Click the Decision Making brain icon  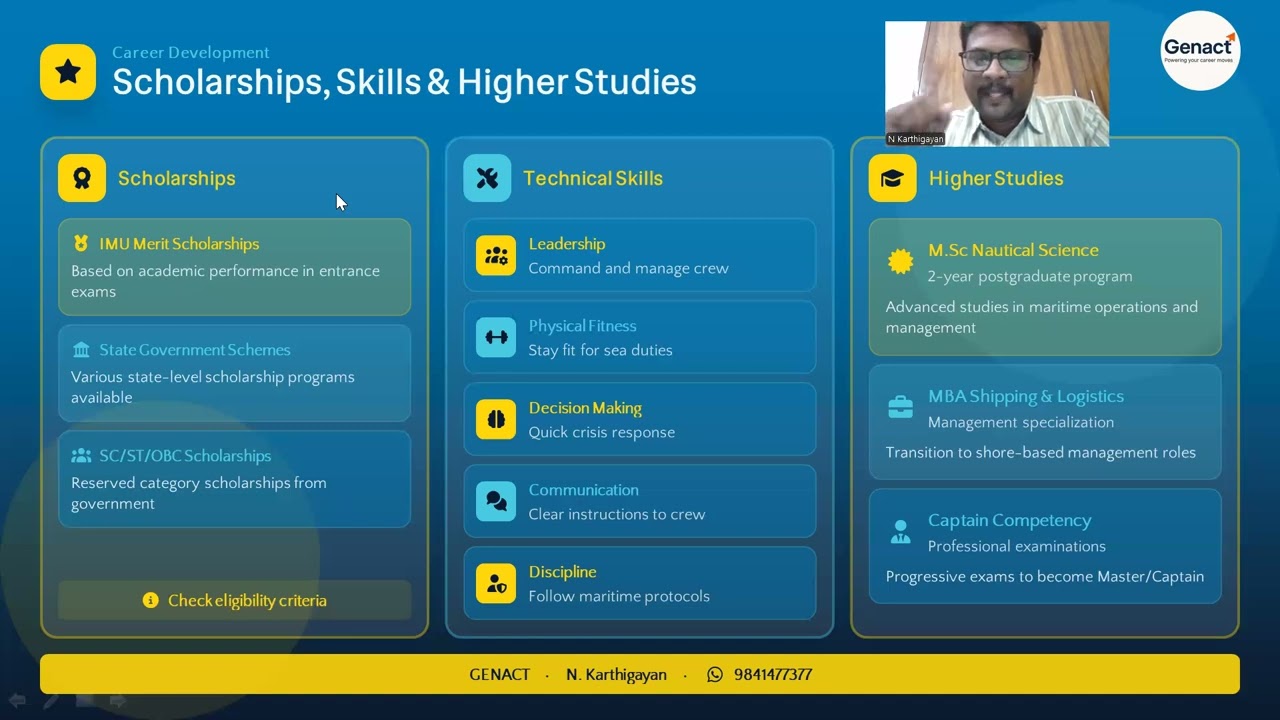click(496, 419)
